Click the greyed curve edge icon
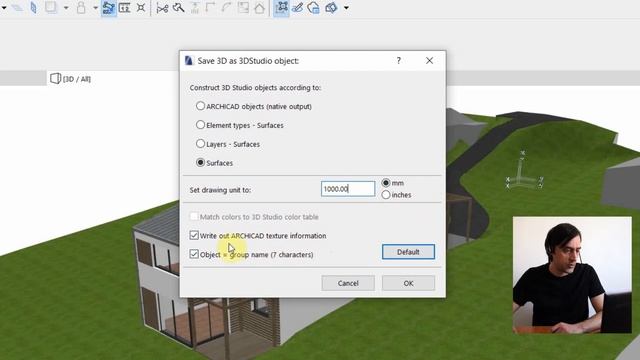 pyautogui.click(x=227, y=8)
